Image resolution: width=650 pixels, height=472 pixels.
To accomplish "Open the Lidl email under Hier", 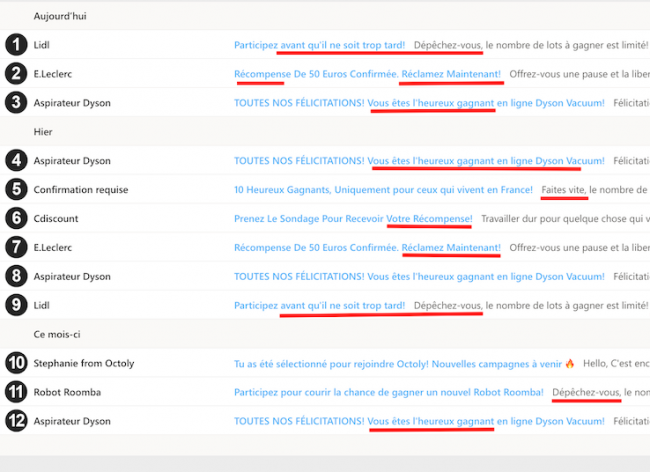I will tap(325, 305).
